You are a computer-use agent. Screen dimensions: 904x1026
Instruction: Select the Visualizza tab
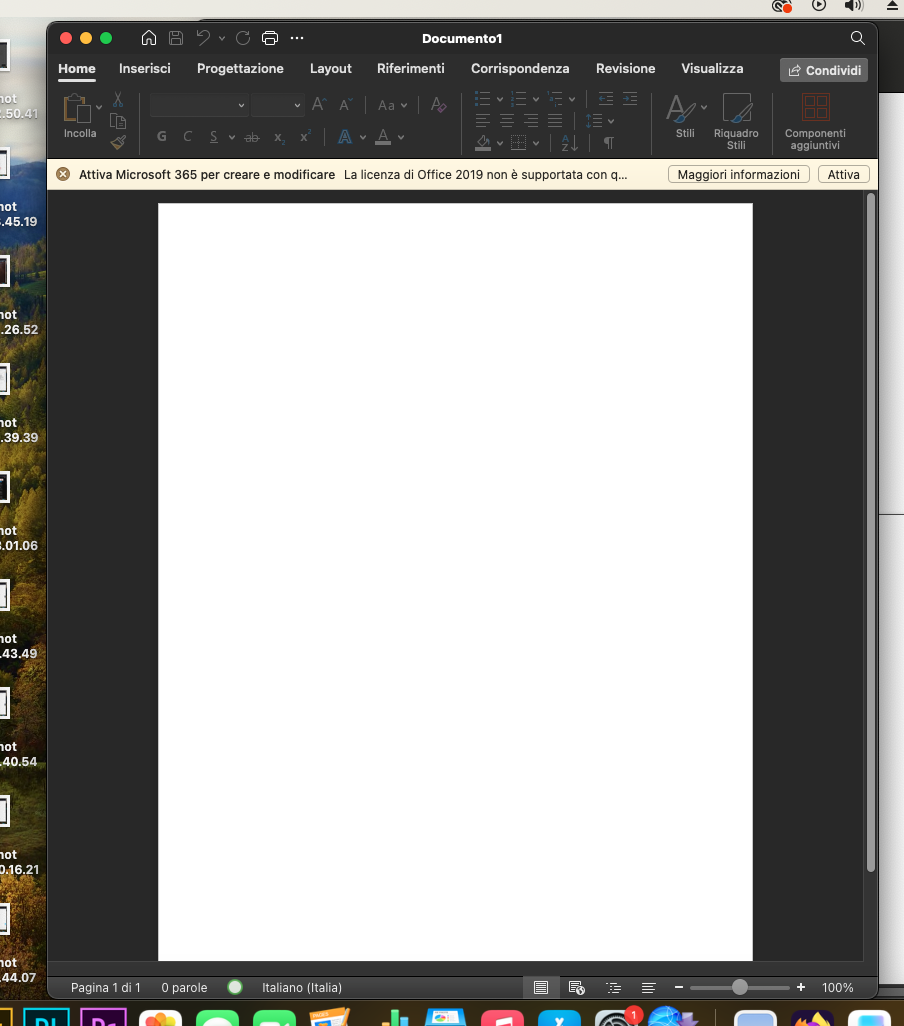coord(712,69)
